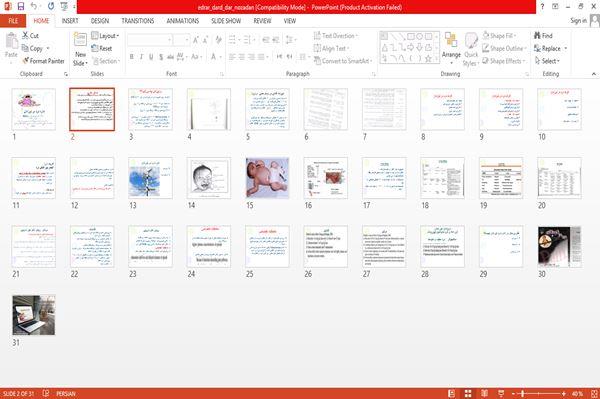The width and height of the screenshot is (600, 399).
Task: Click the Format Painter tool
Action: [43, 61]
